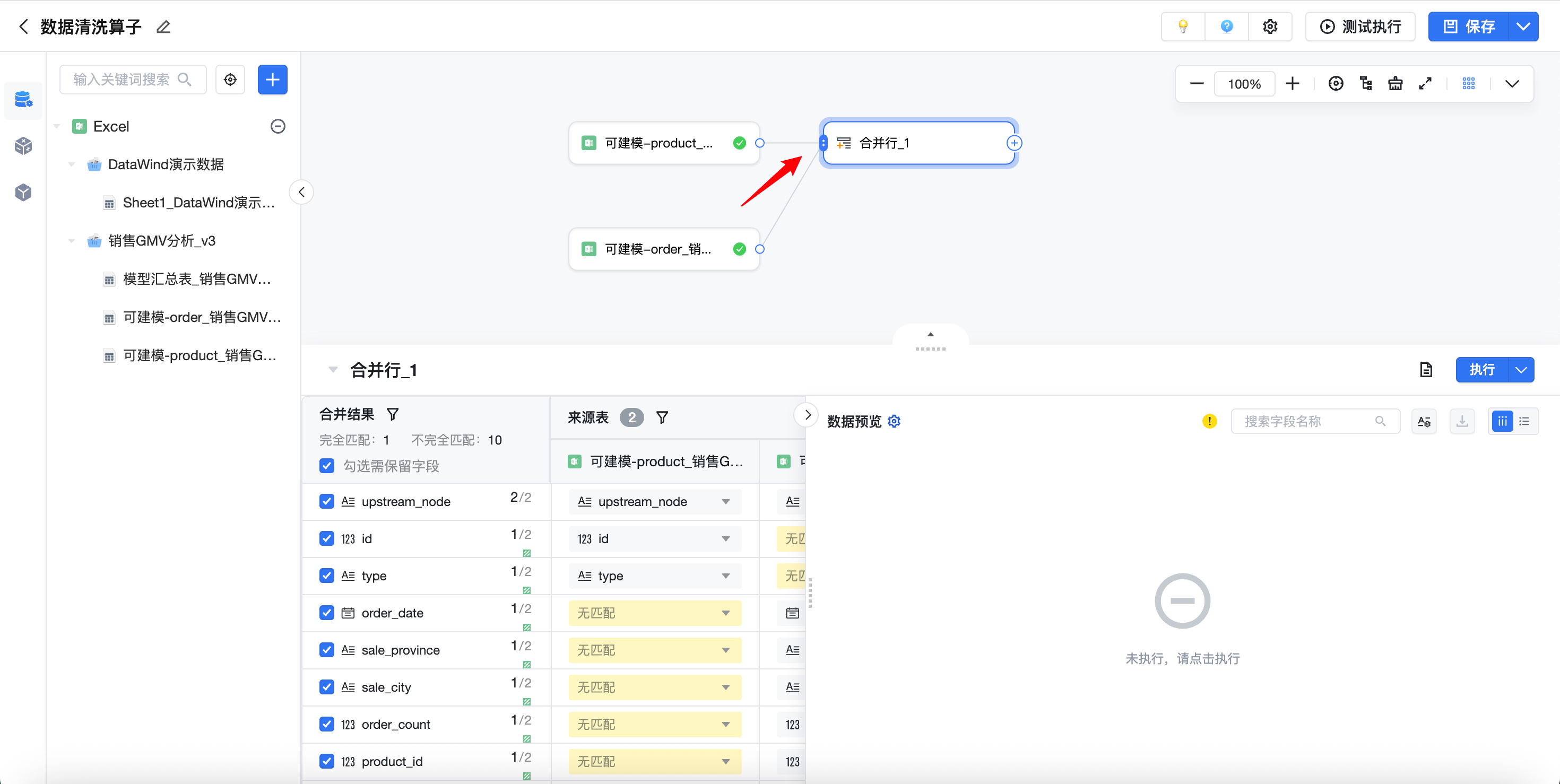Click the download icon in data preview
1560x784 pixels.
[x=1462, y=421]
